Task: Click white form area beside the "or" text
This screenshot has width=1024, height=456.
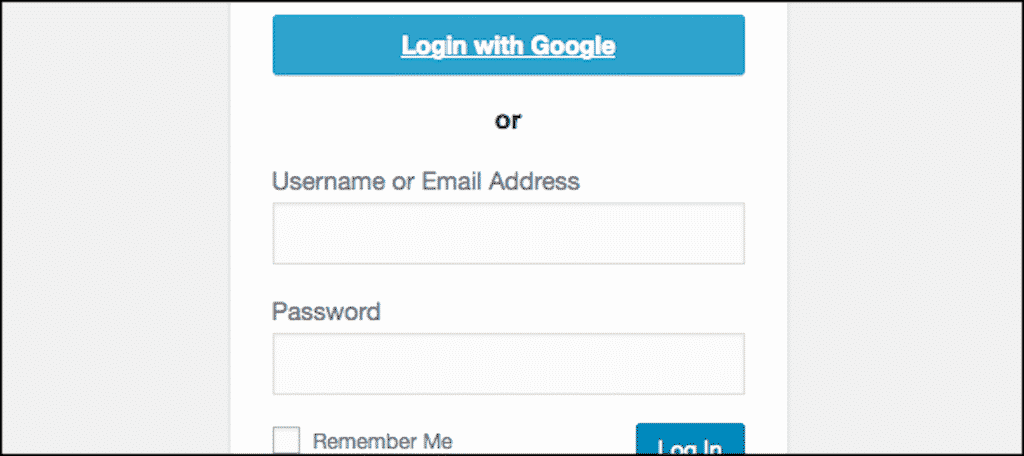Action: 650,121
